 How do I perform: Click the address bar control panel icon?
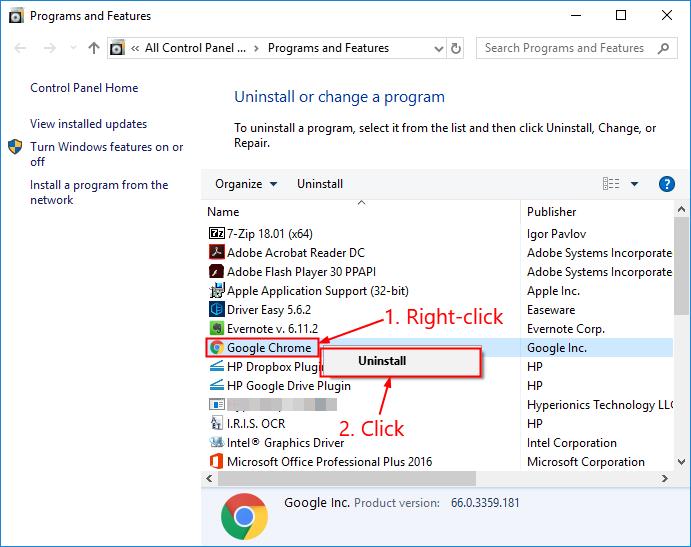coord(117,48)
